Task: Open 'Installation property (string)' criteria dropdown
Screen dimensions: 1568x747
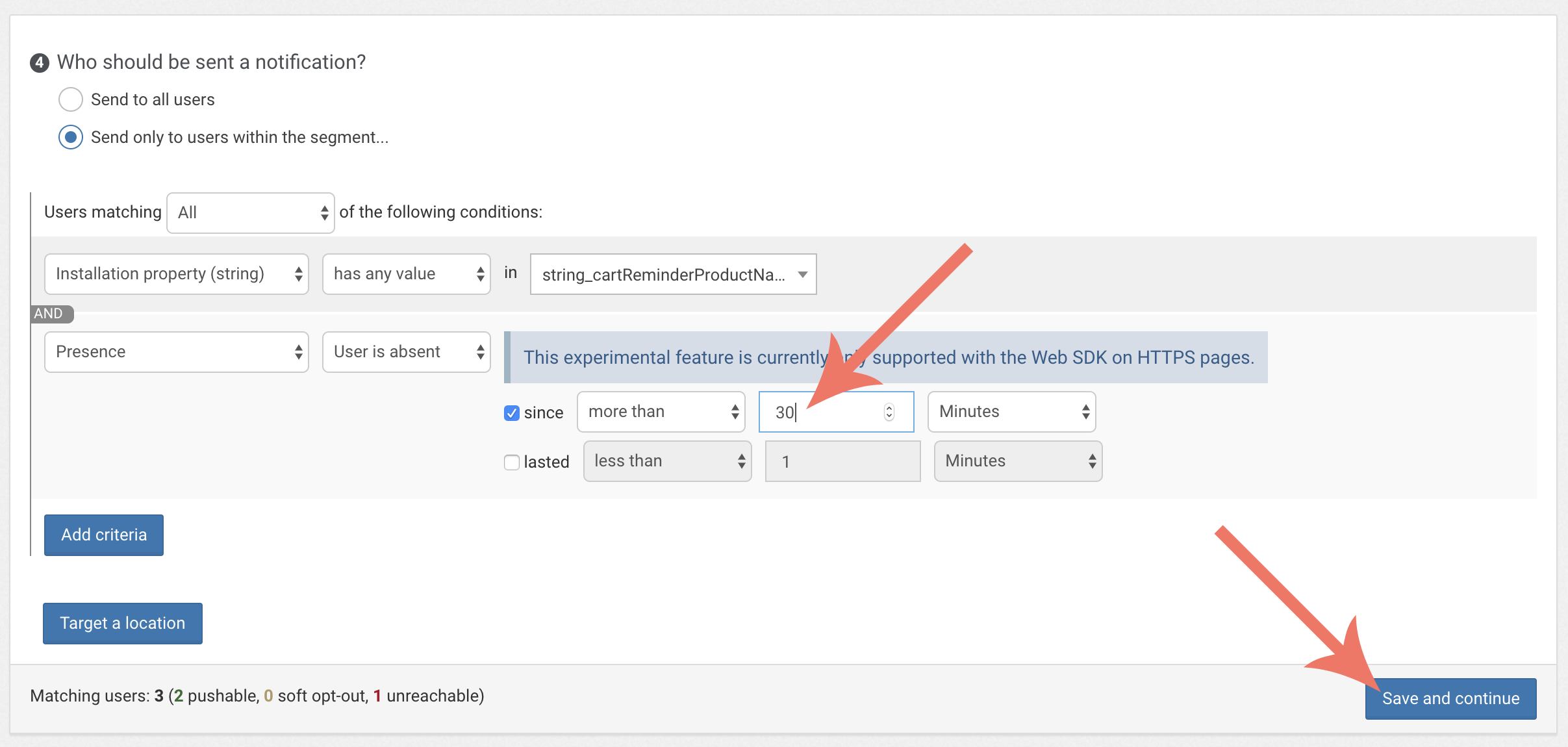Action: tap(176, 274)
